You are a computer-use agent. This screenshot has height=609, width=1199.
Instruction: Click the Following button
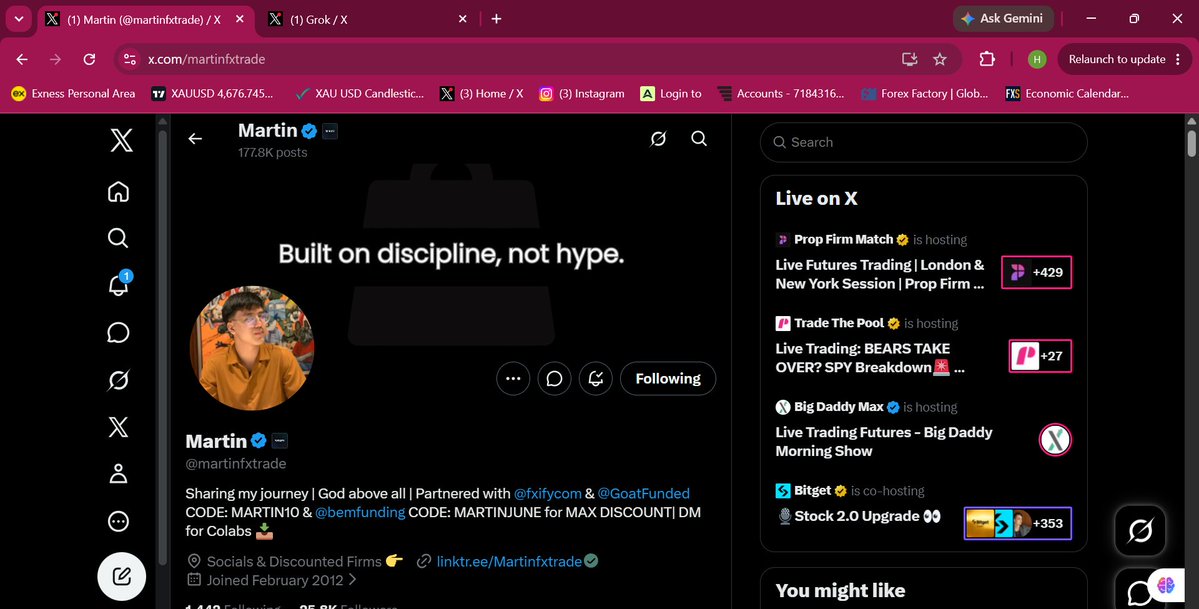pyautogui.click(x=668, y=379)
